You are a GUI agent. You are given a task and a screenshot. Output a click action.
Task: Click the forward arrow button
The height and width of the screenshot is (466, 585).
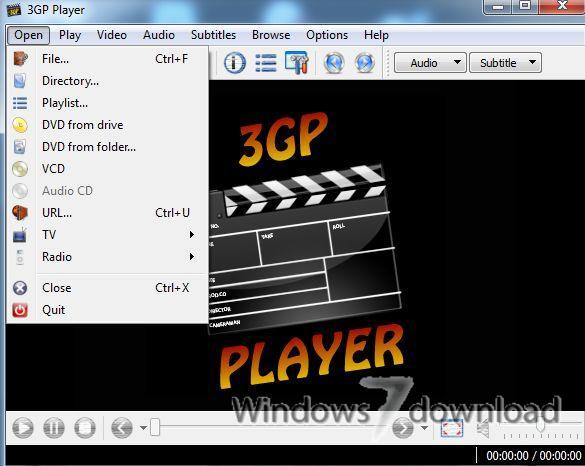tap(403, 428)
